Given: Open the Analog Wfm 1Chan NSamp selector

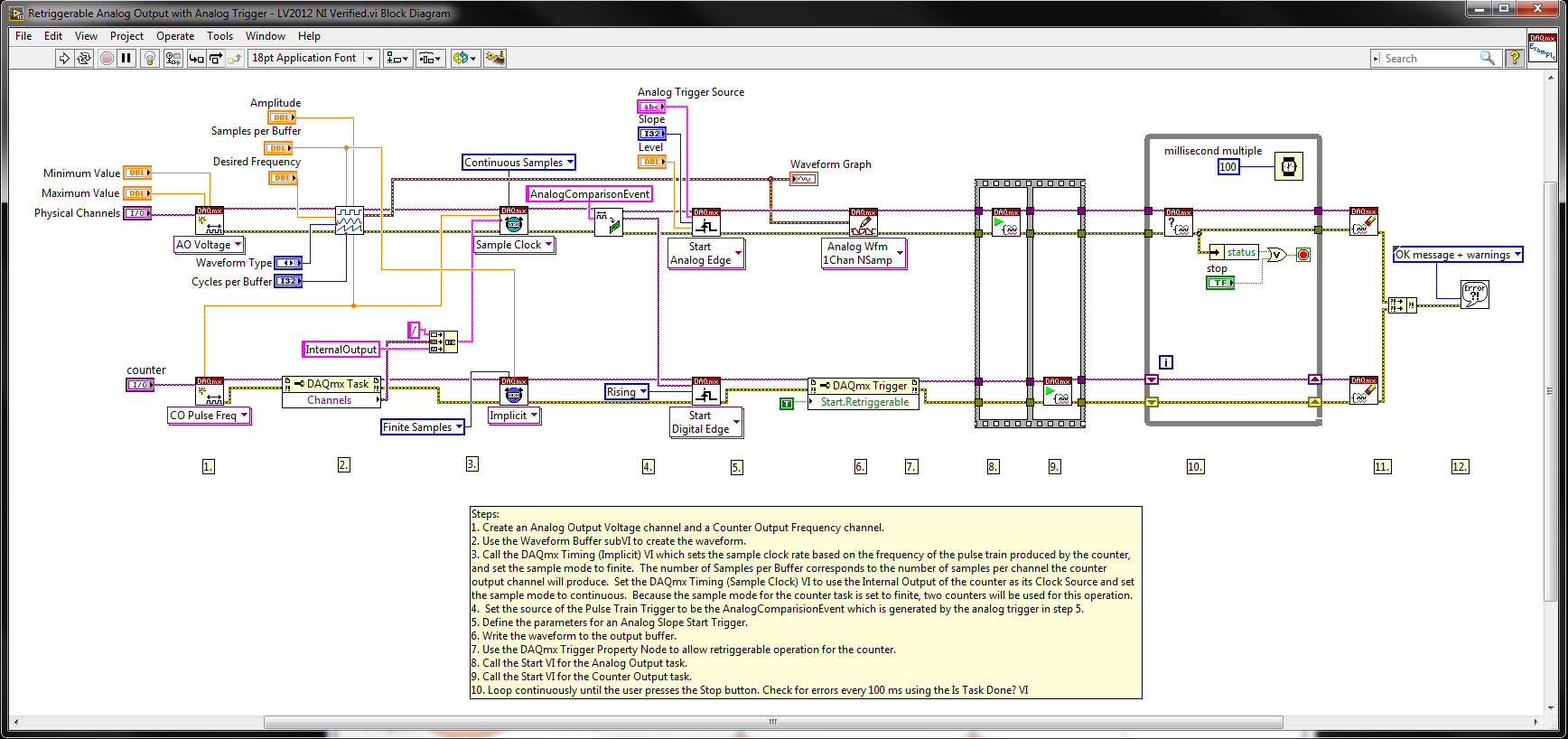Looking at the screenshot, I should 863,254.
